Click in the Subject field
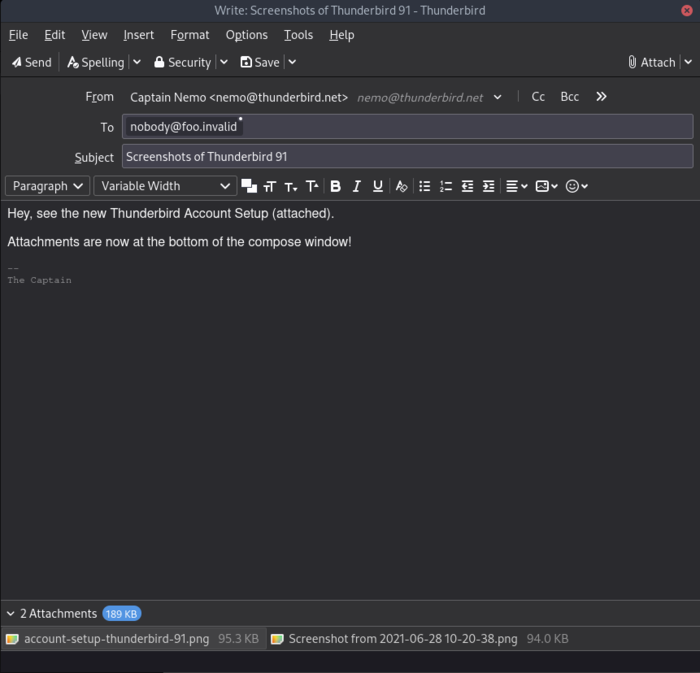 point(408,157)
